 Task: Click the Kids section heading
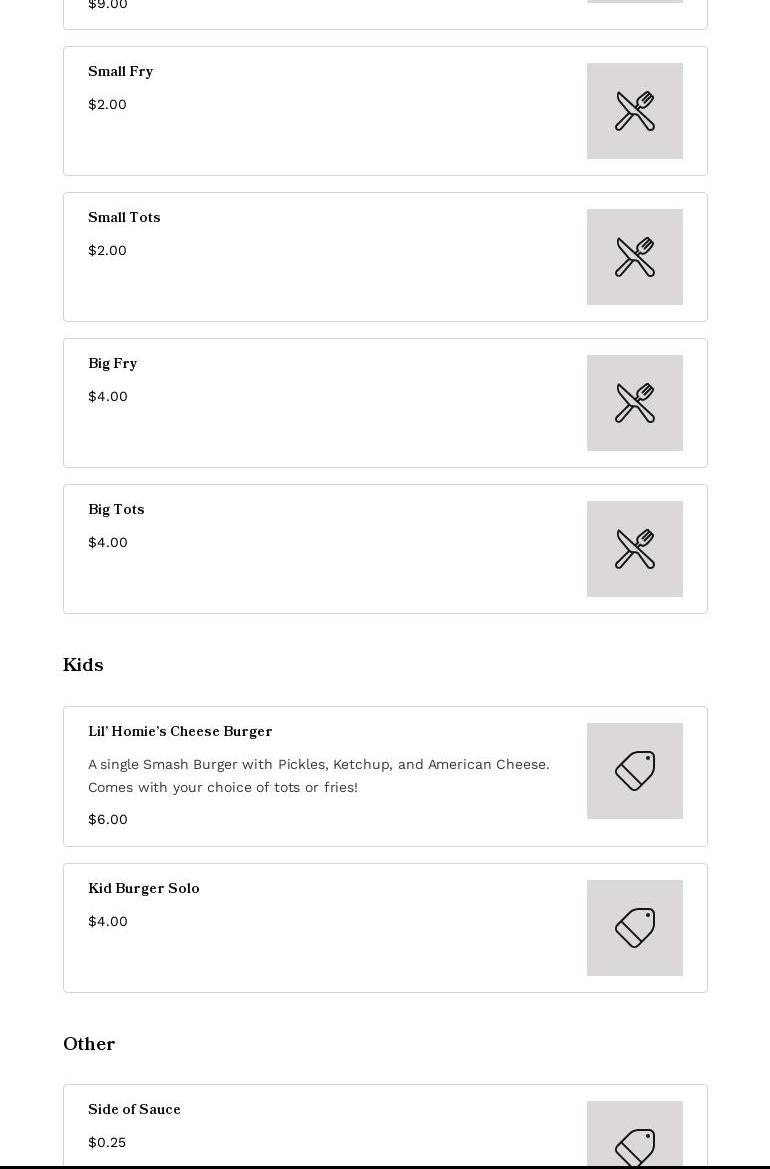[83, 665]
